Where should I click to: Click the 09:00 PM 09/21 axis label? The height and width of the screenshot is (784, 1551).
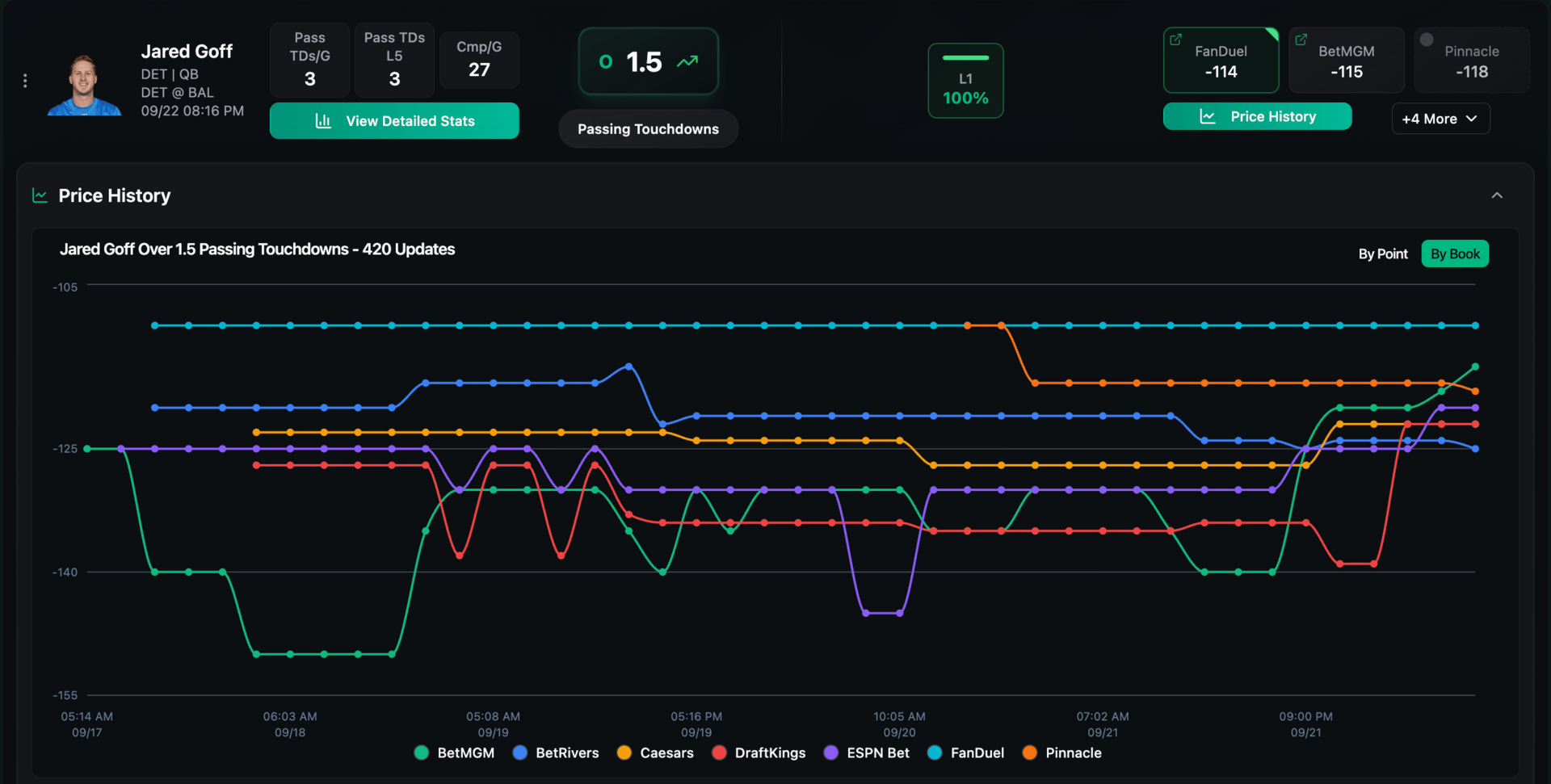point(1305,724)
